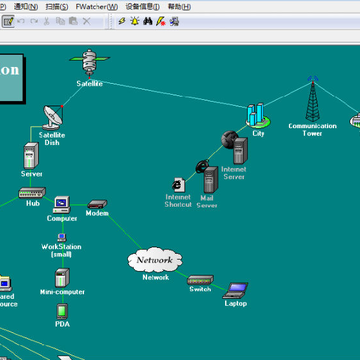Select the Modem device icon
Viewport: 360px width, 360px height.
coord(97,204)
